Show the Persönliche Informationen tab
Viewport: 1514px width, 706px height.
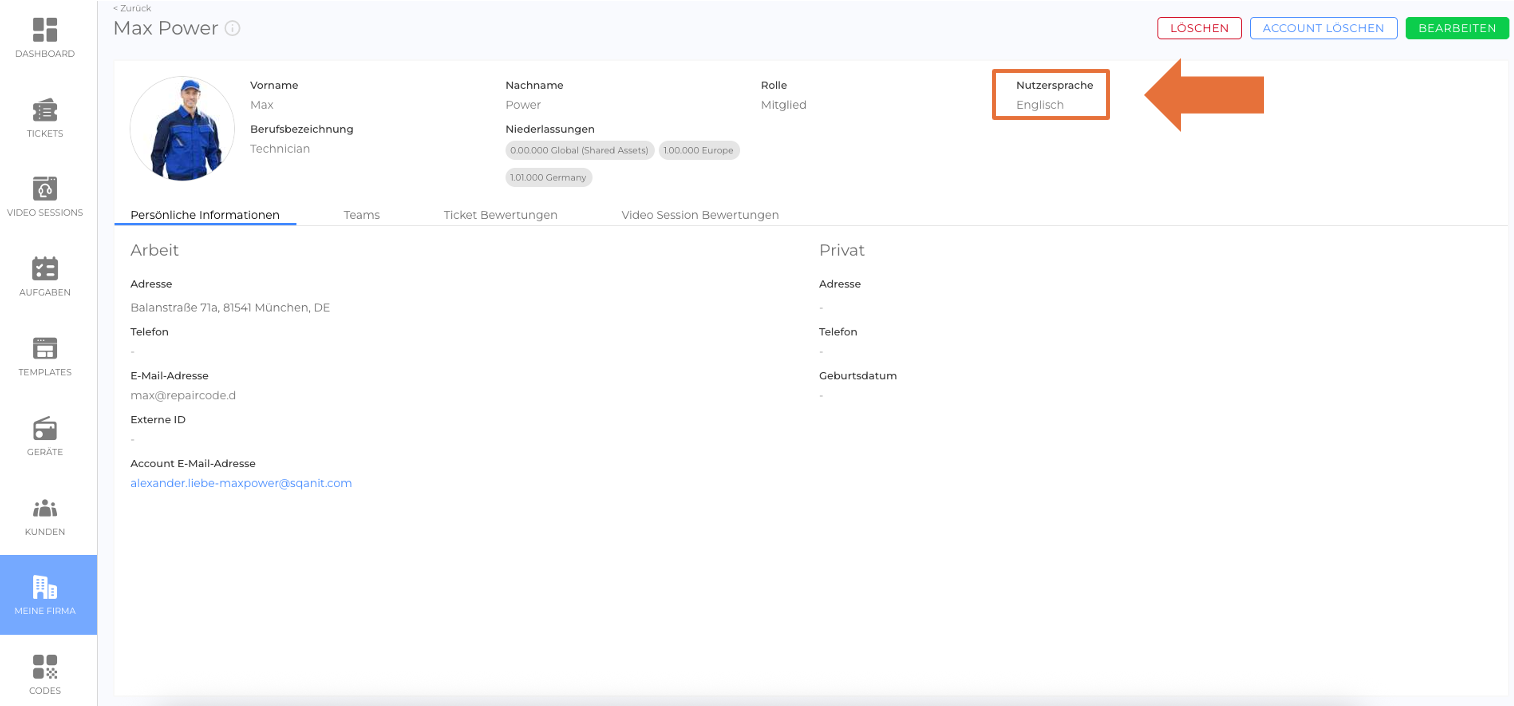pyautogui.click(x=205, y=215)
